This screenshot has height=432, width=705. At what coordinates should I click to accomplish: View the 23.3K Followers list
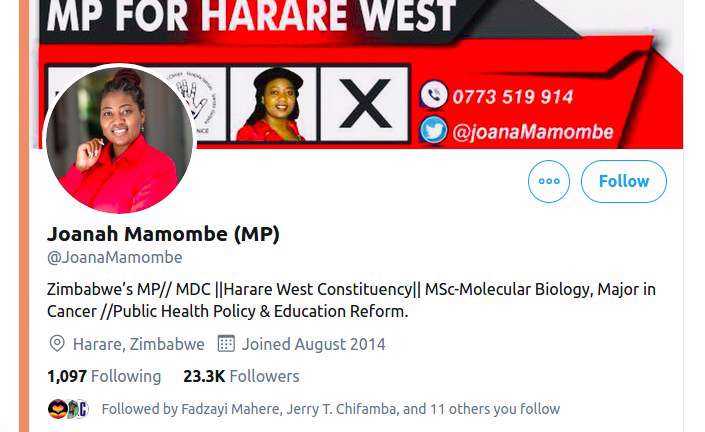tap(241, 376)
